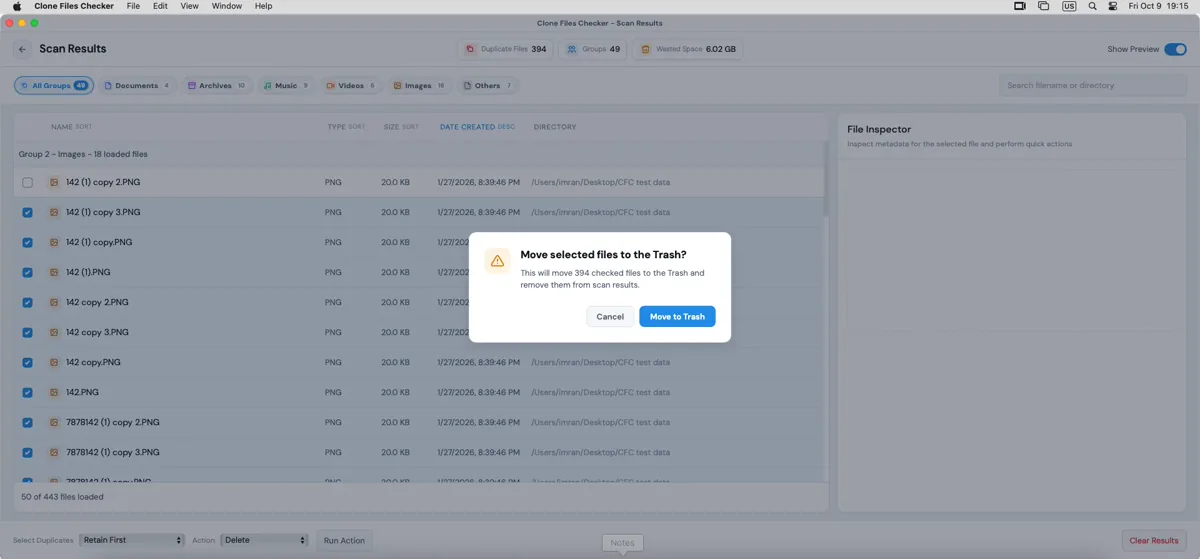
Task: Sort by the SIZE column header
Action: [x=401, y=127]
